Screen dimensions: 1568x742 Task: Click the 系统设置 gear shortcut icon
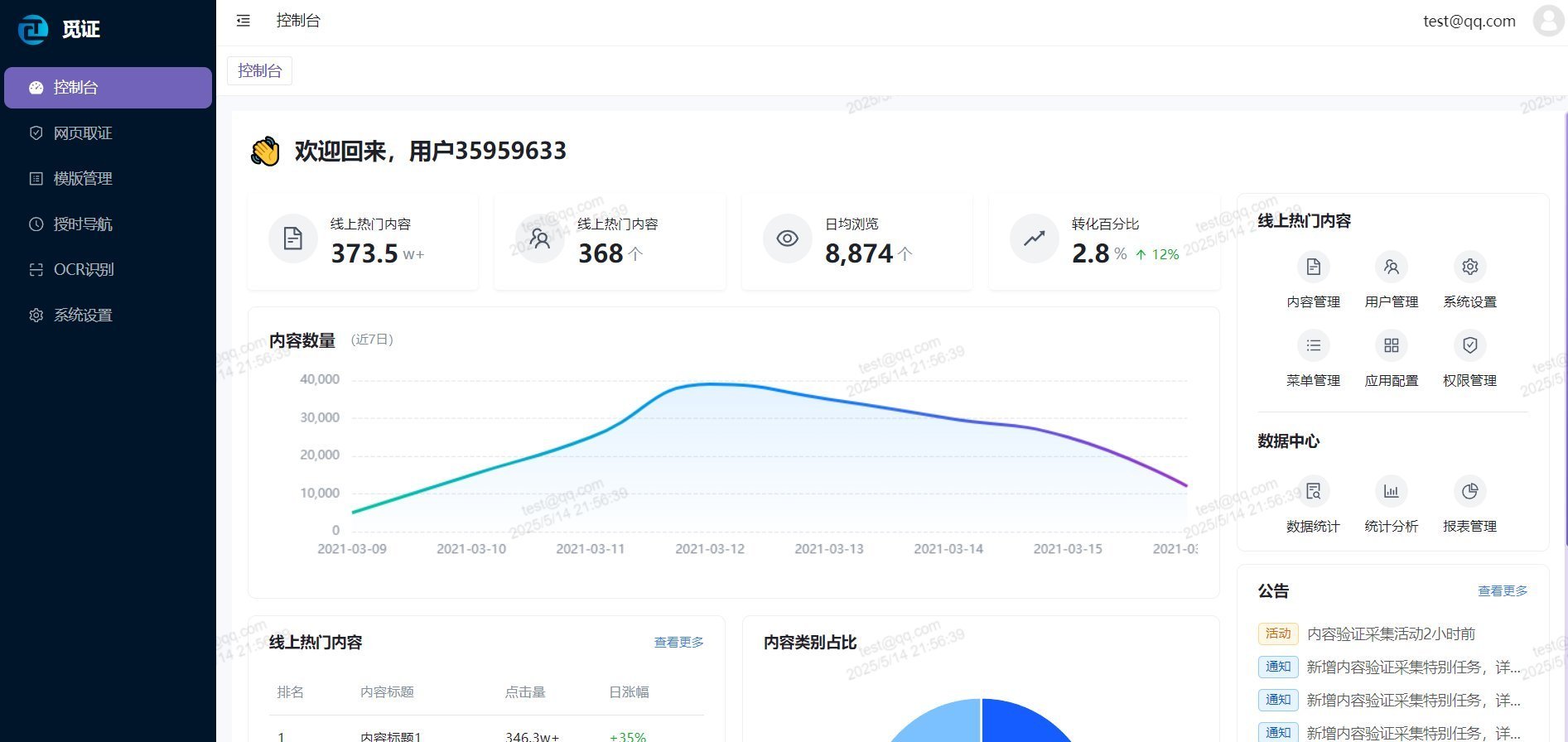coord(1469,267)
